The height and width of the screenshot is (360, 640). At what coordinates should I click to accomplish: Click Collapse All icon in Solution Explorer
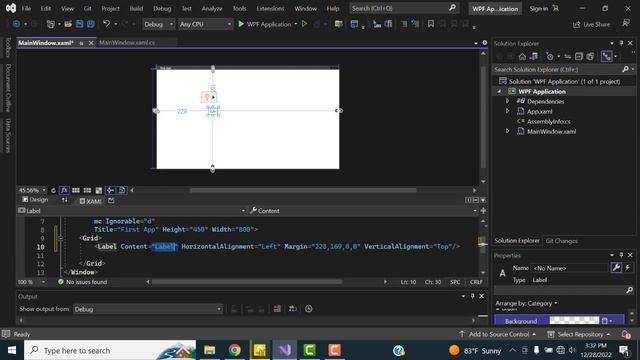click(579, 56)
